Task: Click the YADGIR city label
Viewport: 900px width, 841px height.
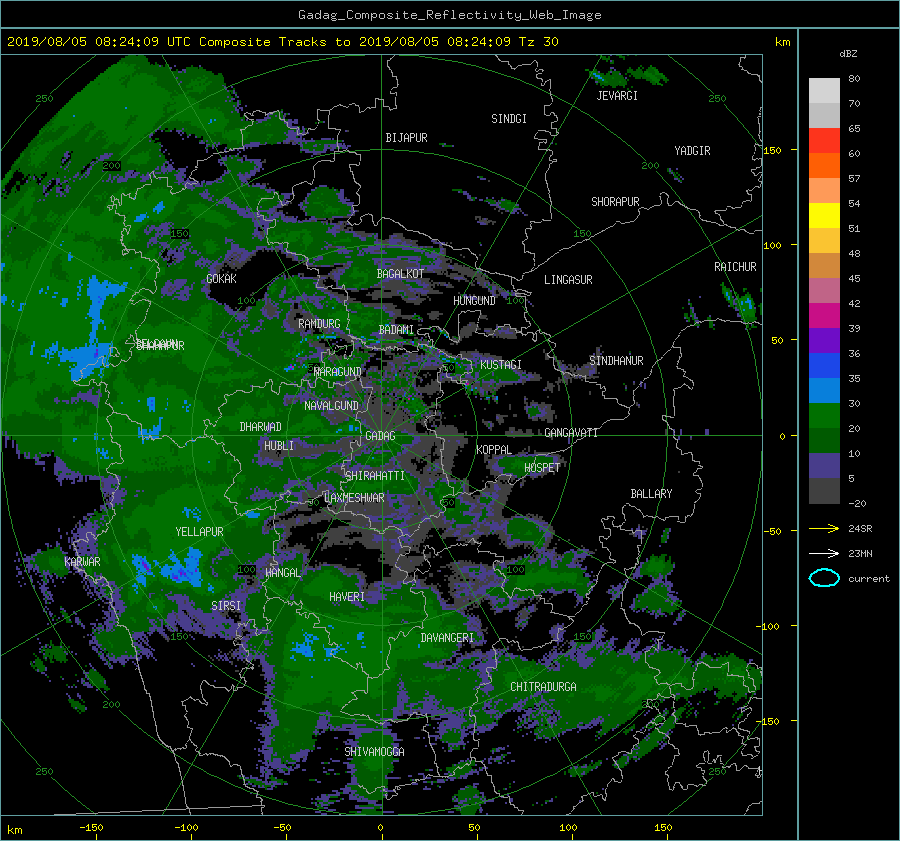Action: point(692,151)
